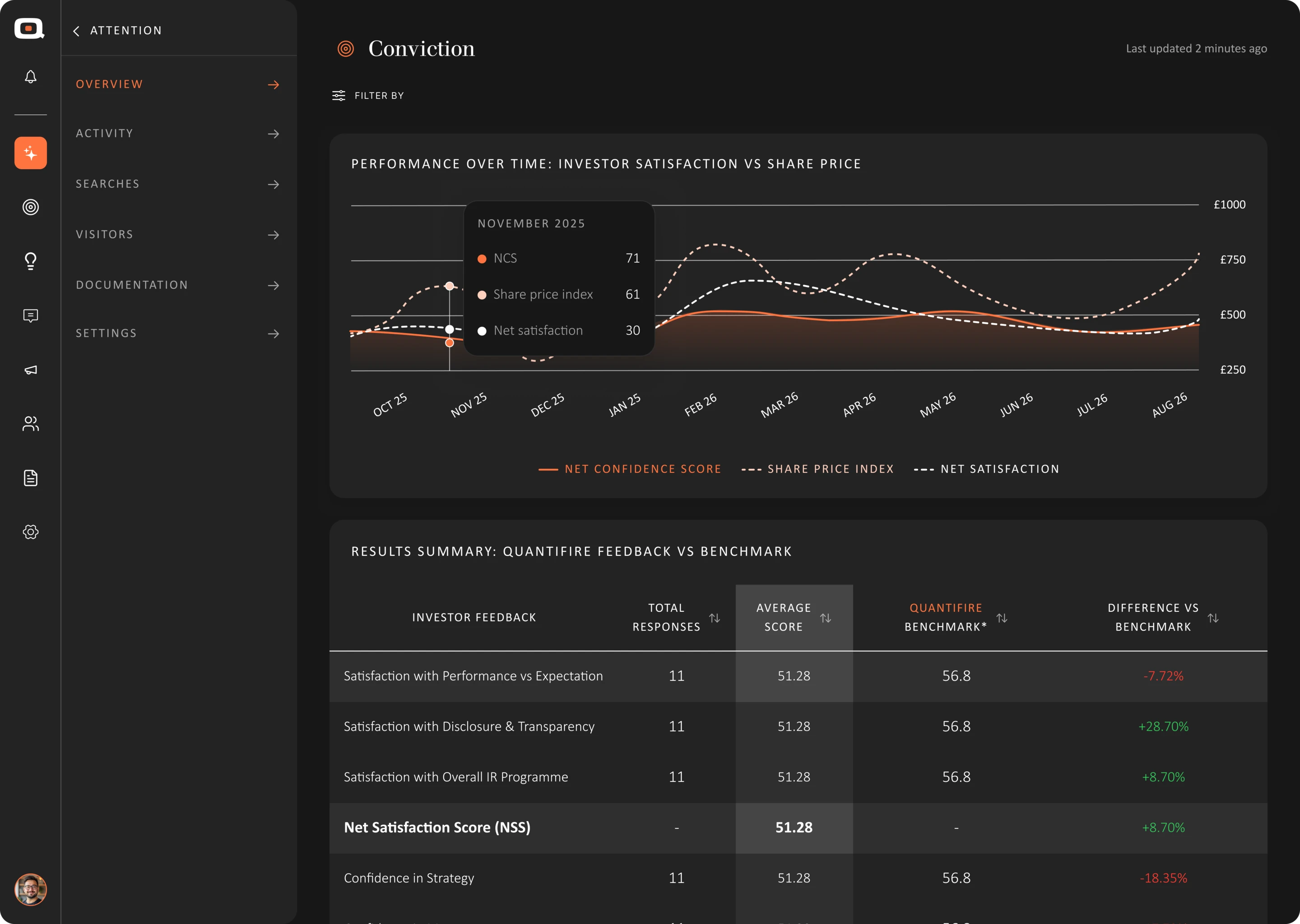Go back using the Attention chevron
The width and height of the screenshot is (1300, 924).
point(76,31)
